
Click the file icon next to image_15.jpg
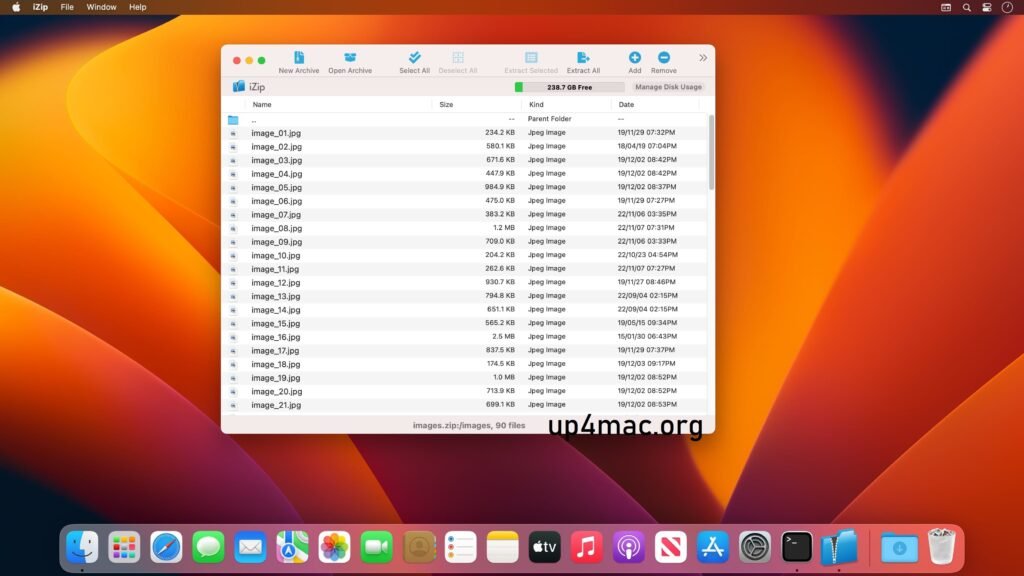[234, 323]
